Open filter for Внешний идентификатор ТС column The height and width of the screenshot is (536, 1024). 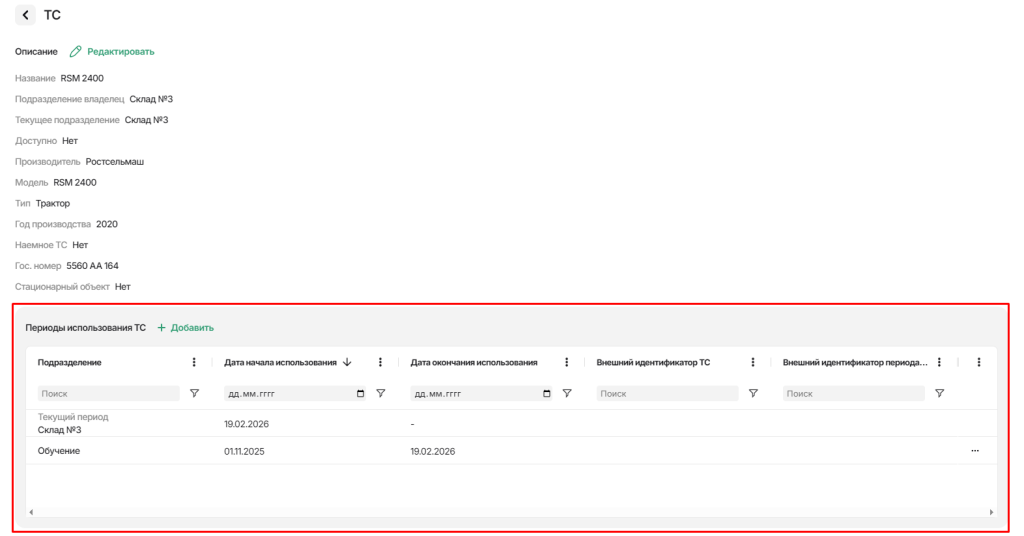click(x=753, y=394)
